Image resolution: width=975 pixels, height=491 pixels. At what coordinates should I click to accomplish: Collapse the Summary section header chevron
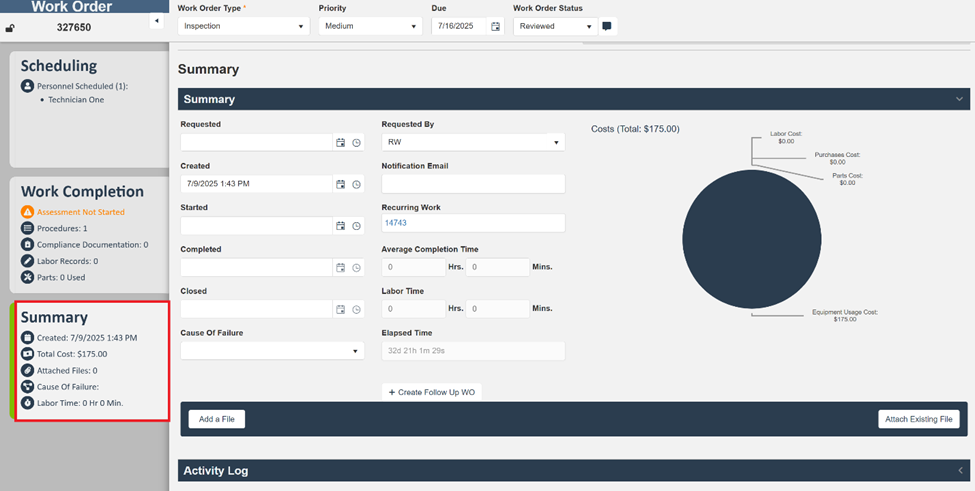[x=959, y=99]
